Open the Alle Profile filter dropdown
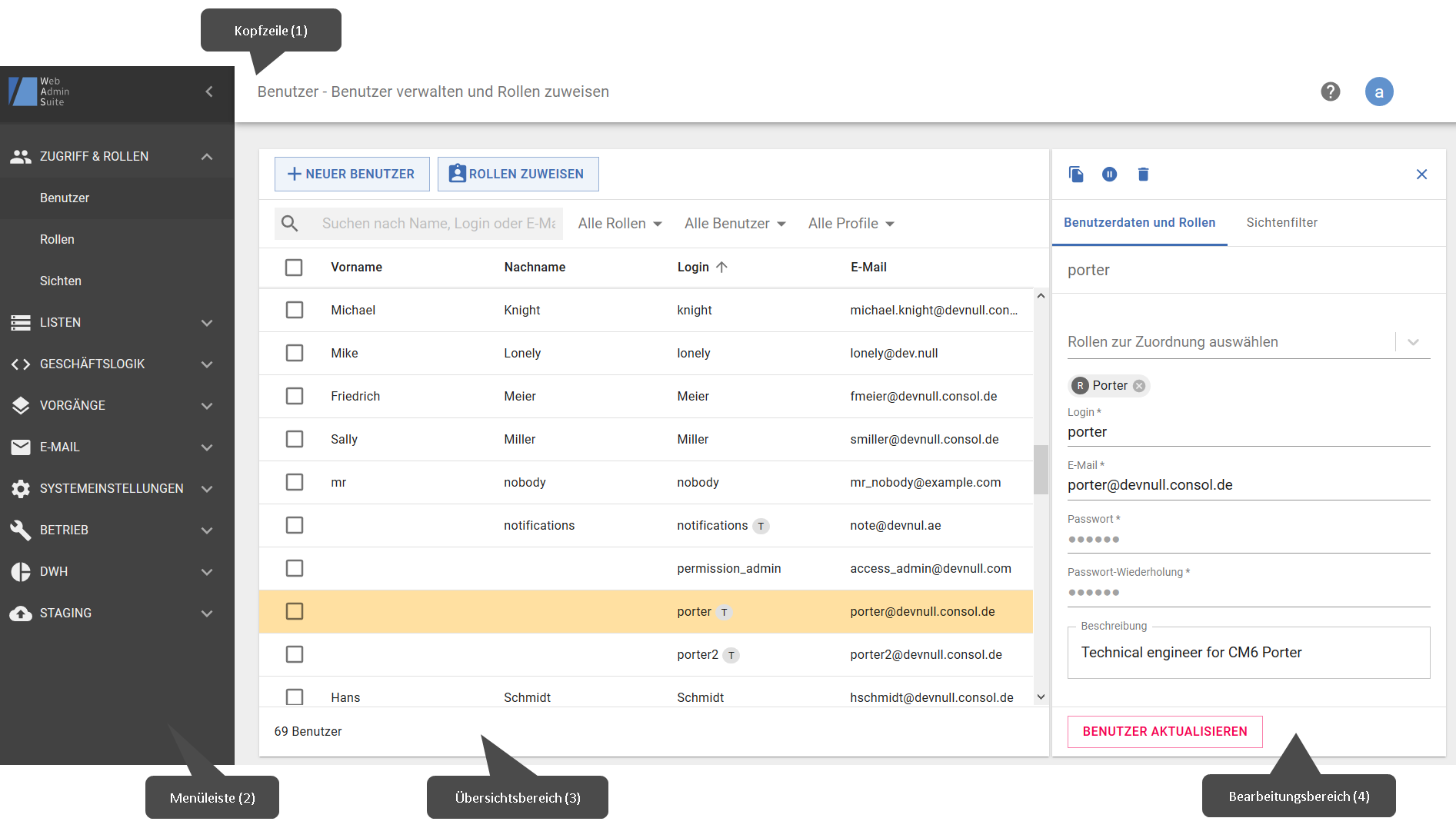 point(851,224)
